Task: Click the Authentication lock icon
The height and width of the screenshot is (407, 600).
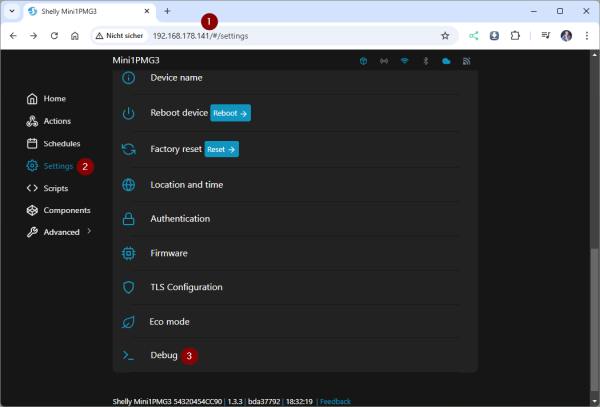Action: [x=129, y=219]
